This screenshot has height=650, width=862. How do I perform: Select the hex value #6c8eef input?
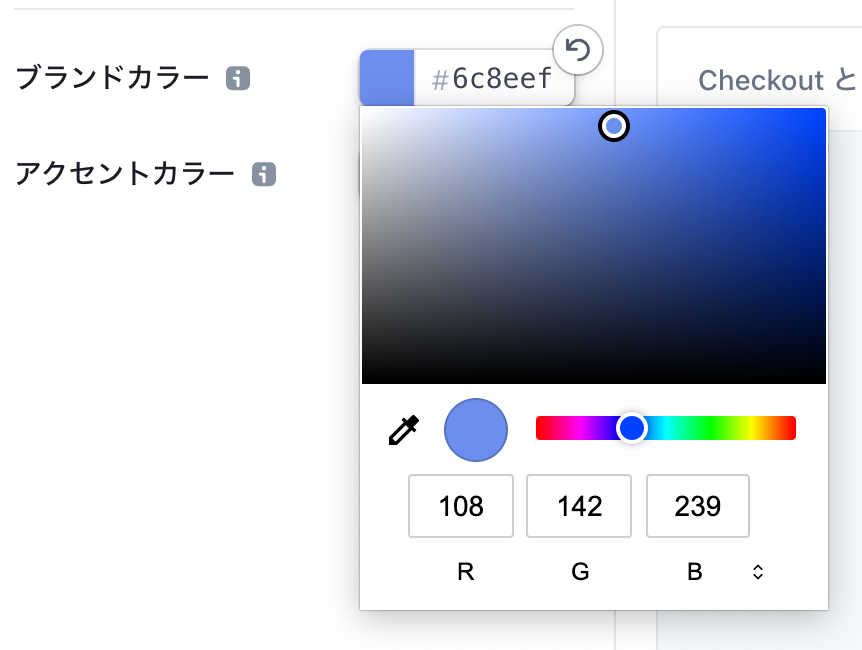tap(492, 75)
